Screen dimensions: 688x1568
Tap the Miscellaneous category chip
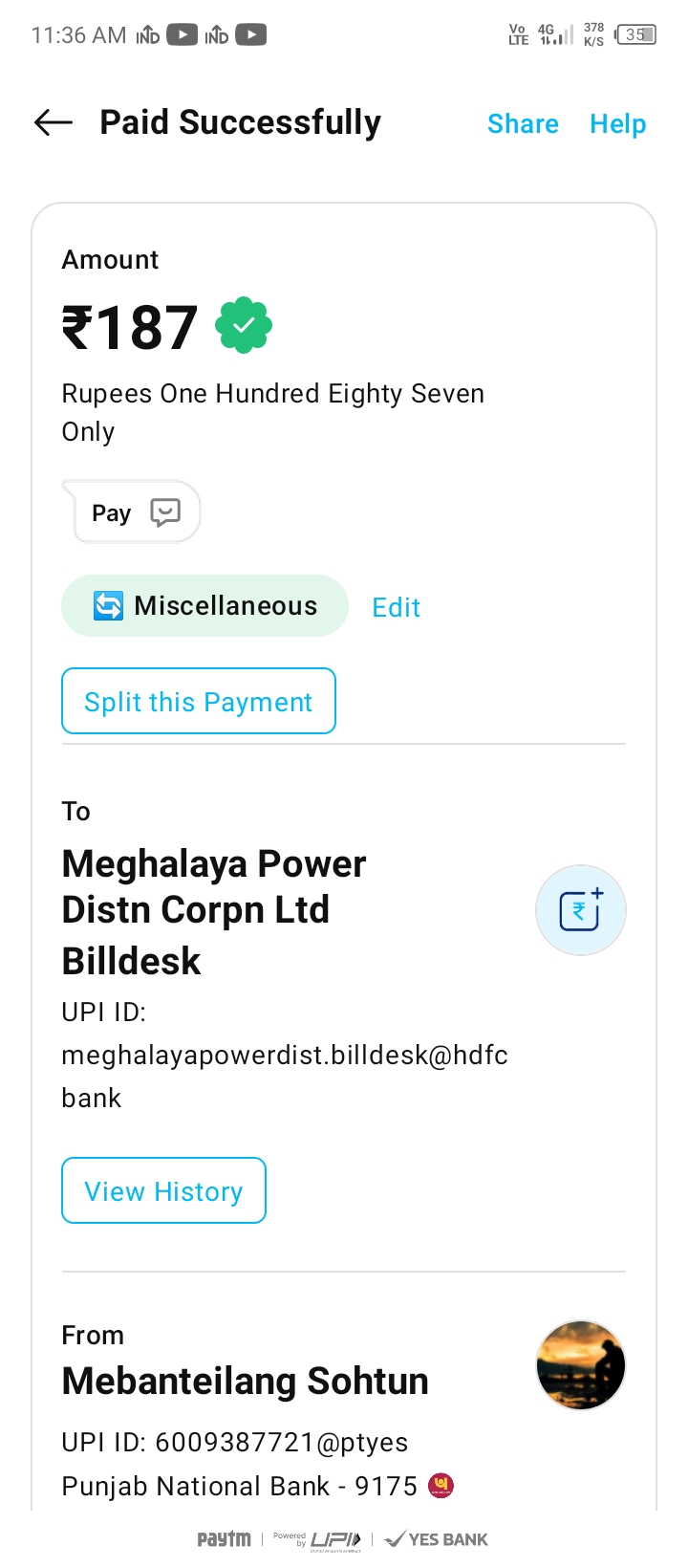coord(204,605)
